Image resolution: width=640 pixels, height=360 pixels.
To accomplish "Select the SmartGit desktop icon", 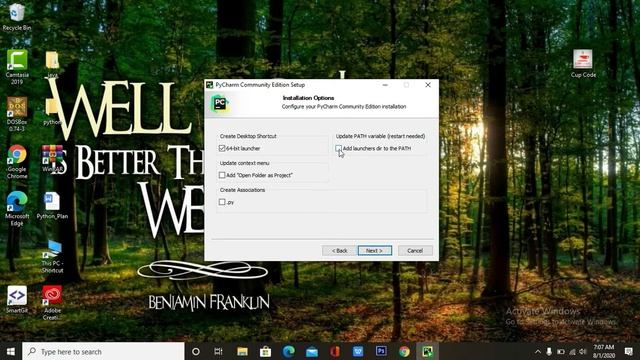I will click(17, 300).
